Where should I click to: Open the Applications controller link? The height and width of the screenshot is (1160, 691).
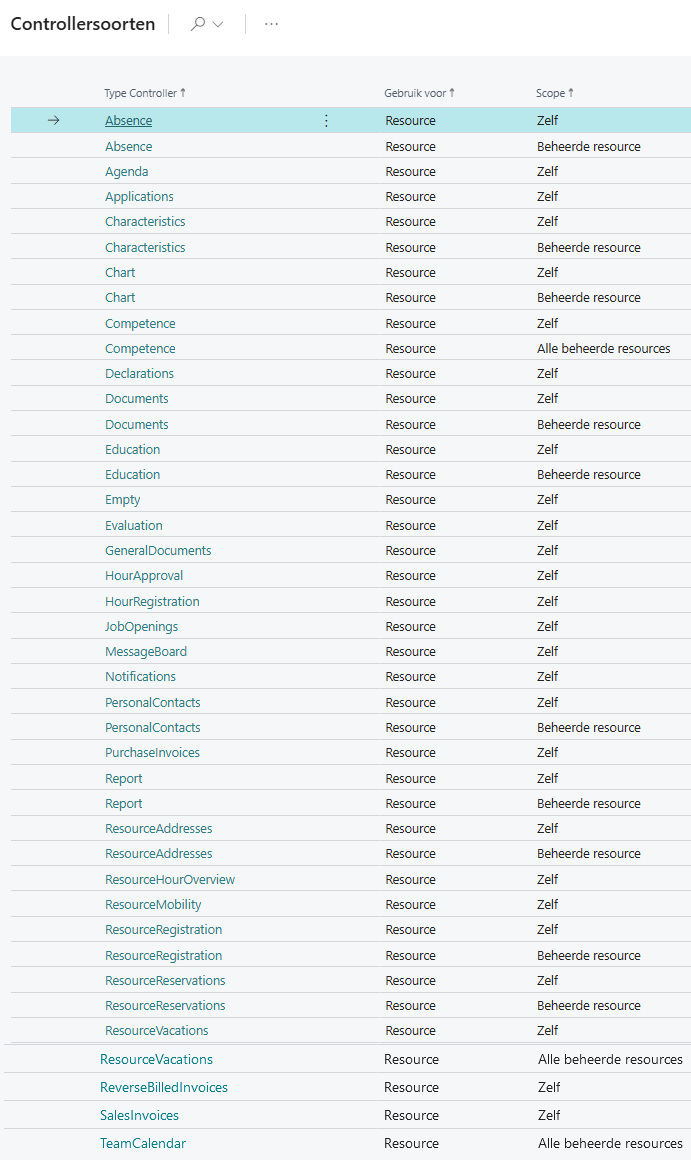[x=139, y=197]
